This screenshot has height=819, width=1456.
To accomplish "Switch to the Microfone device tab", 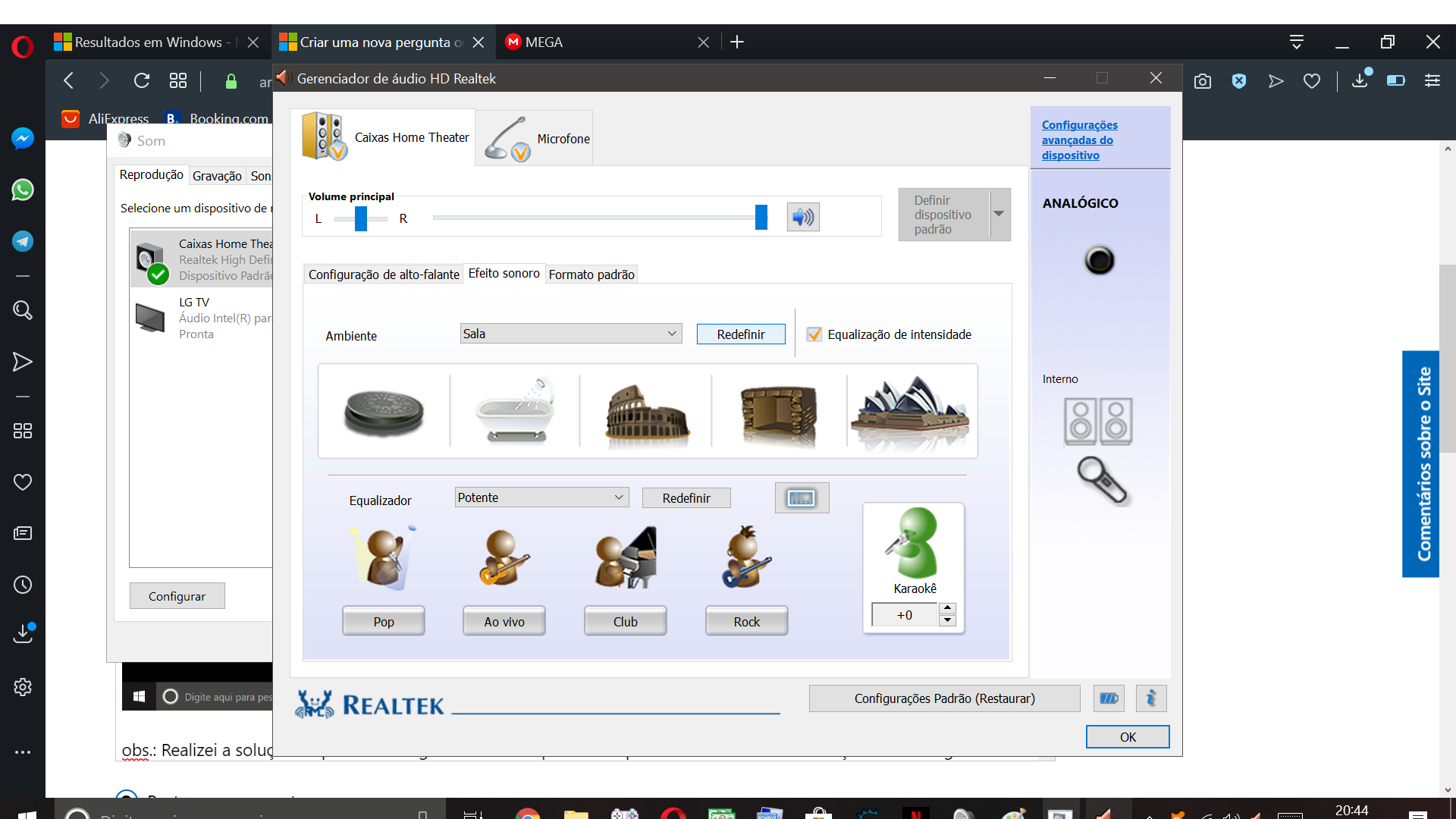I will coord(535,139).
